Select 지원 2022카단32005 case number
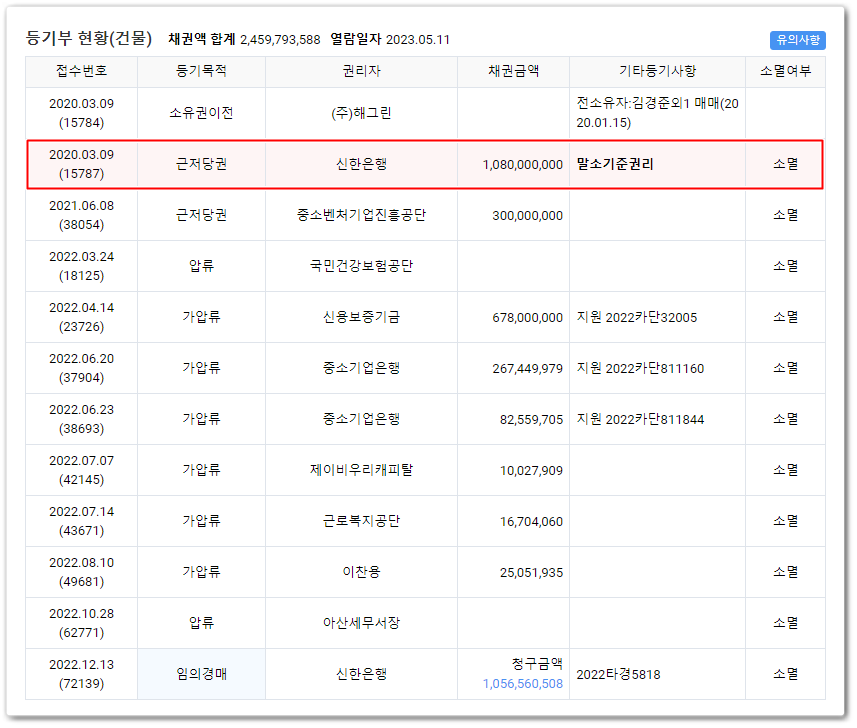This screenshot has height=728, width=857. 637,317
